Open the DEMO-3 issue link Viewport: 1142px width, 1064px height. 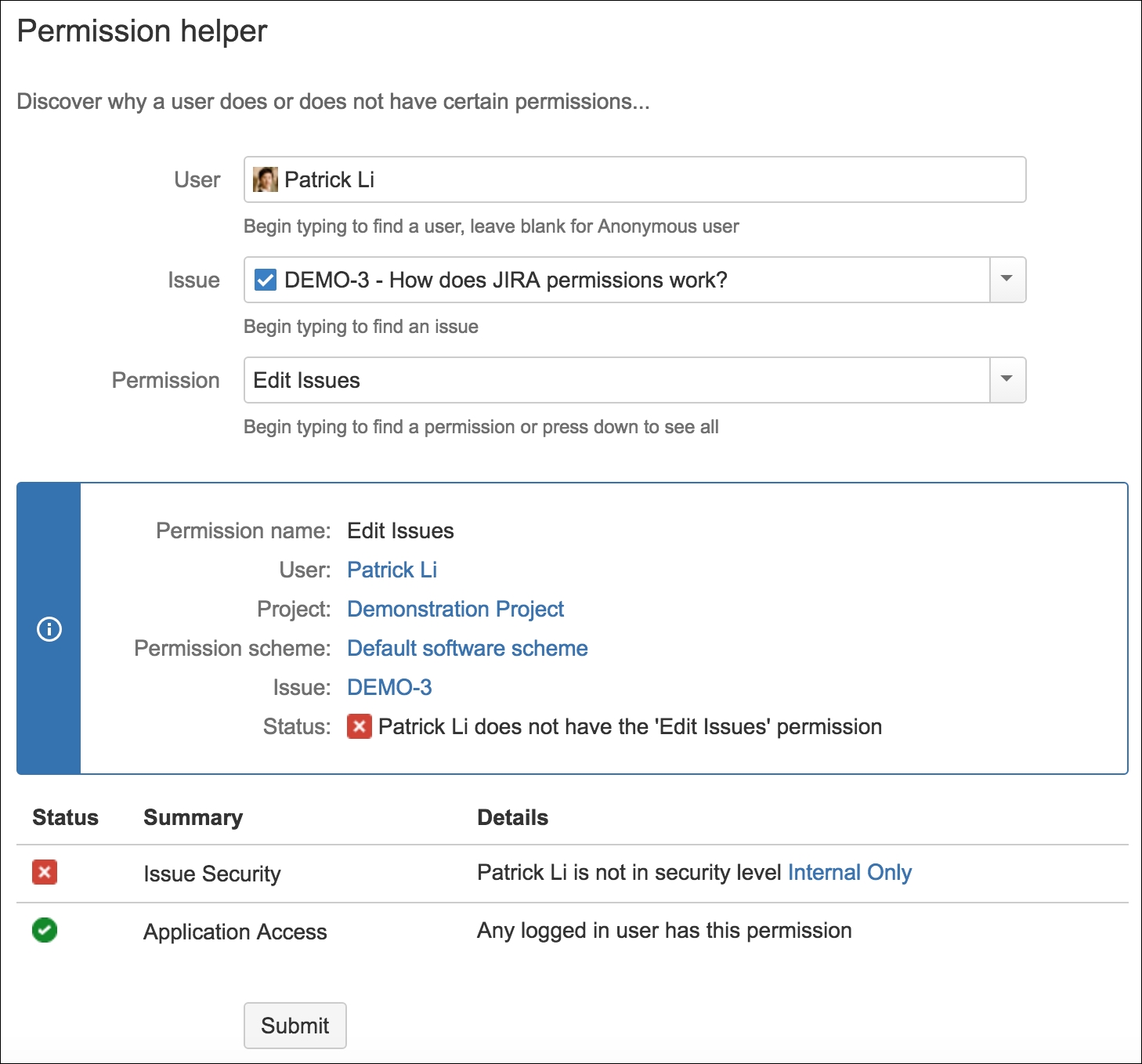click(390, 687)
